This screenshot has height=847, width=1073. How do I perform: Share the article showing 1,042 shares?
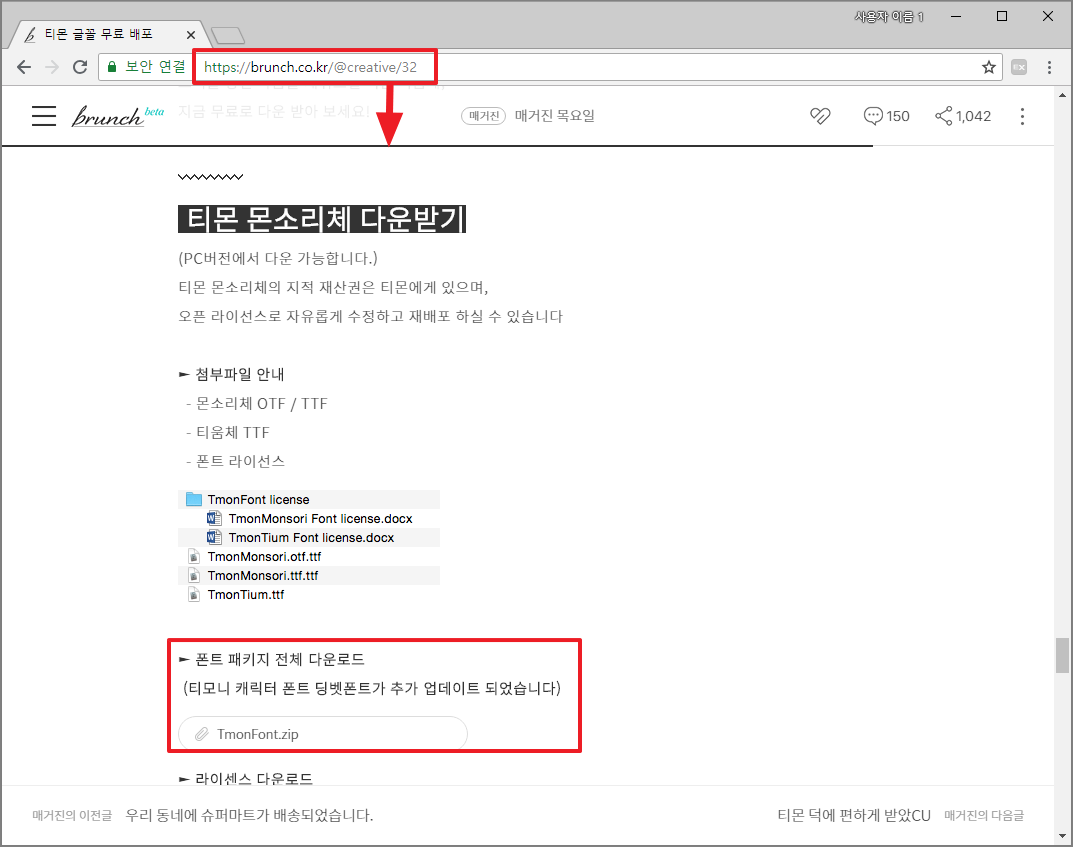tap(963, 116)
